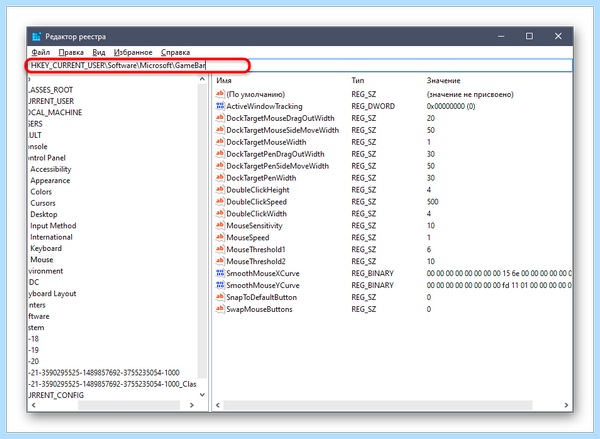Screen dimensions: 600x439
Task: Select the International key in the tree
Action: coord(51,237)
